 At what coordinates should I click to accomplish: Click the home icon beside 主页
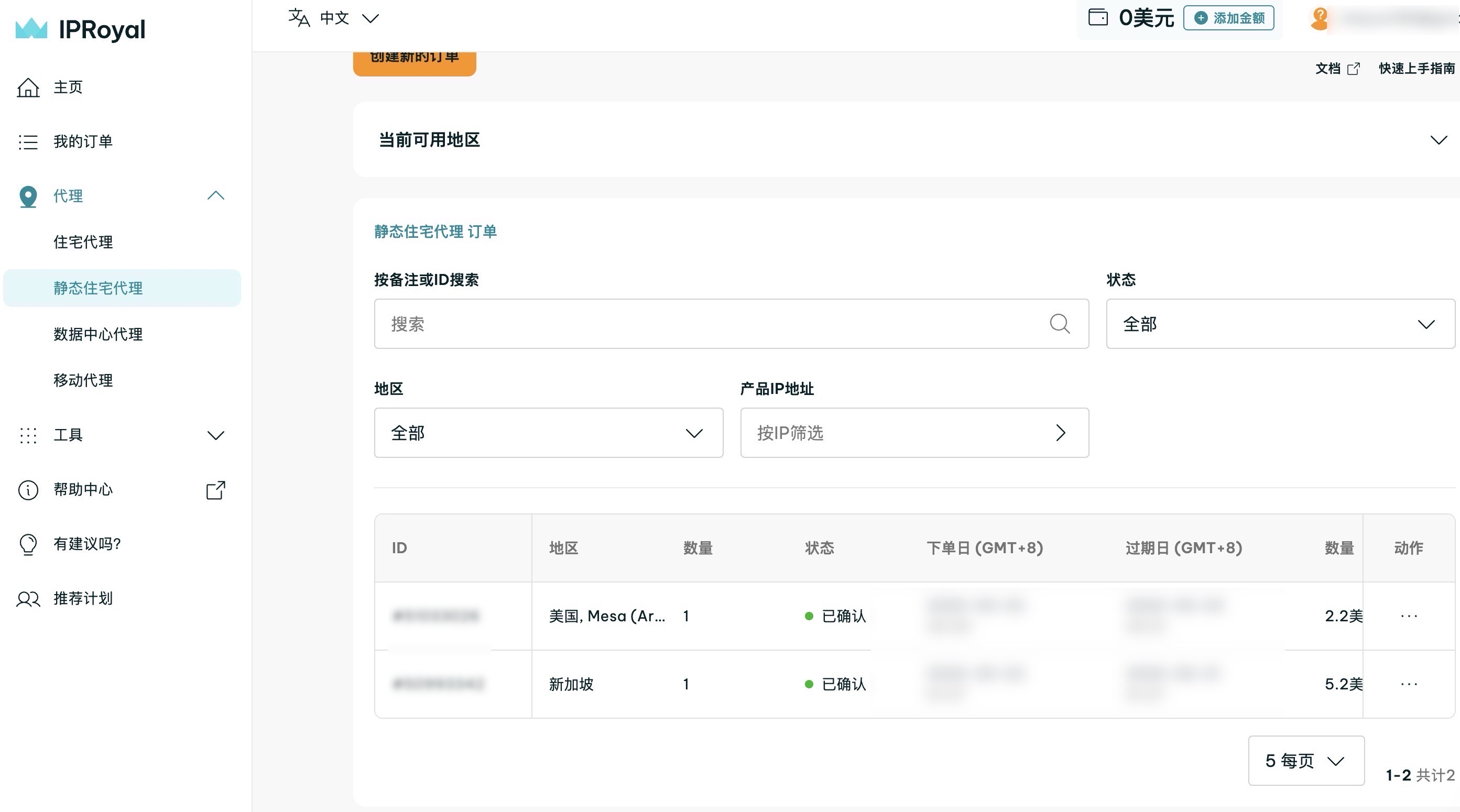pos(28,88)
